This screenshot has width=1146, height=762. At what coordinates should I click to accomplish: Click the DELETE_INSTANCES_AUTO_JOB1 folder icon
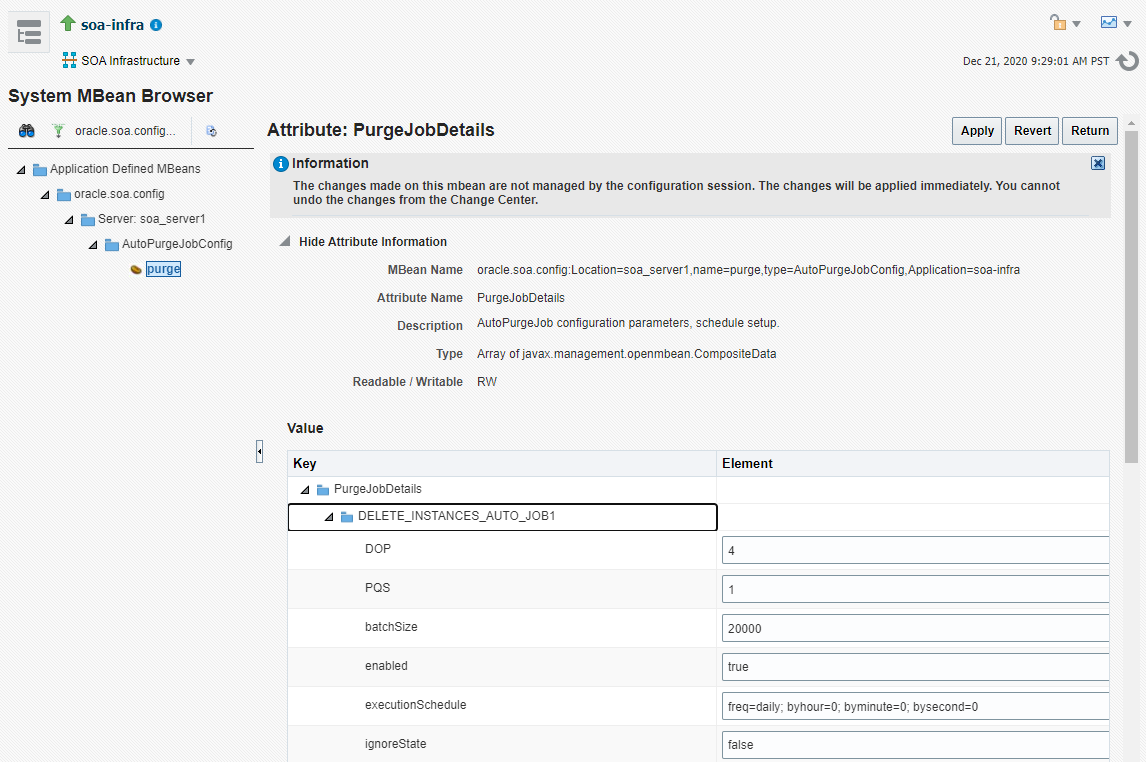[x=347, y=517]
